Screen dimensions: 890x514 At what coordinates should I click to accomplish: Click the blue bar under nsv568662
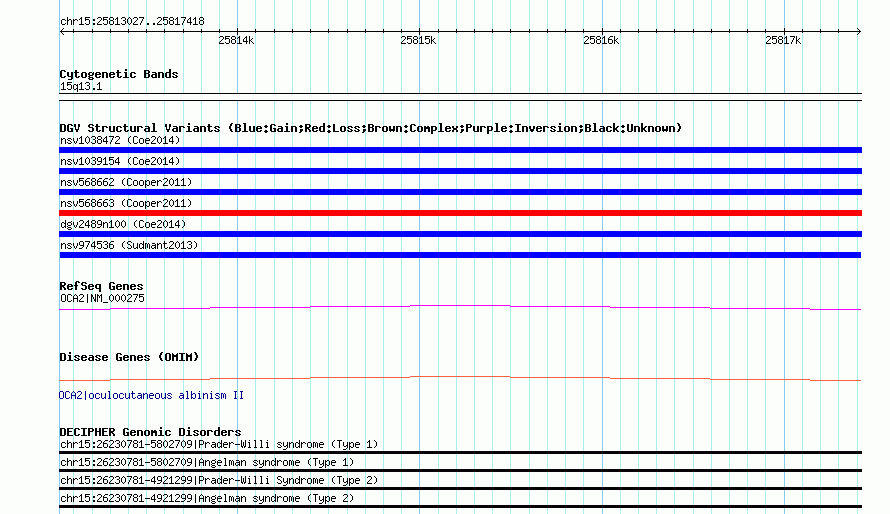(460, 192)
